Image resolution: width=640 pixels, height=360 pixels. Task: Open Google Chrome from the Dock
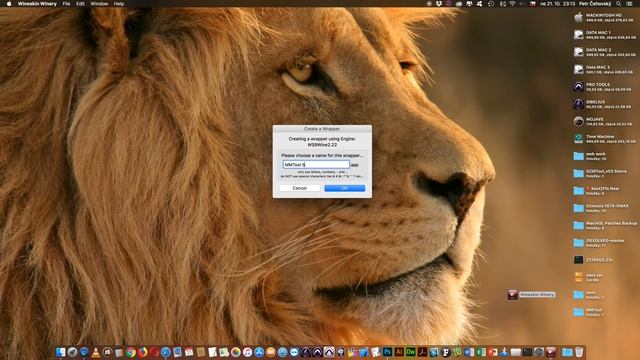131,352
